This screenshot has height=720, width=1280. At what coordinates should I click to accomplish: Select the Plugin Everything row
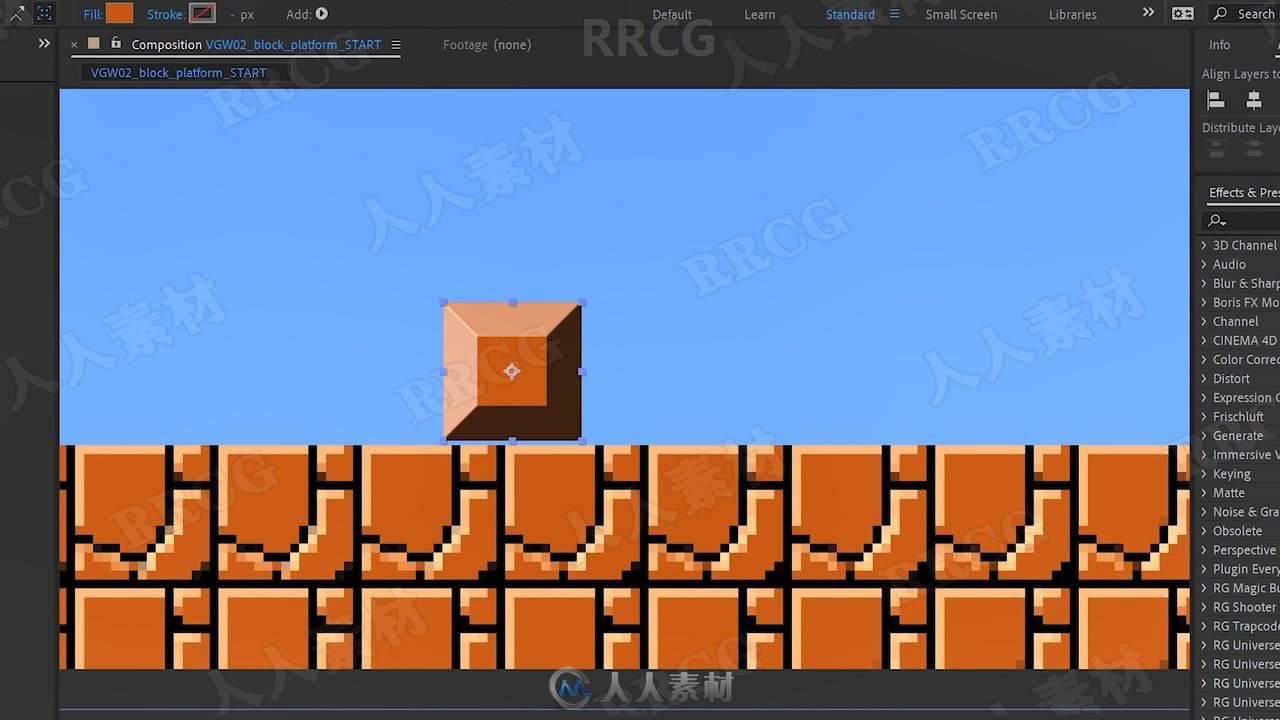coord(1240,568)
